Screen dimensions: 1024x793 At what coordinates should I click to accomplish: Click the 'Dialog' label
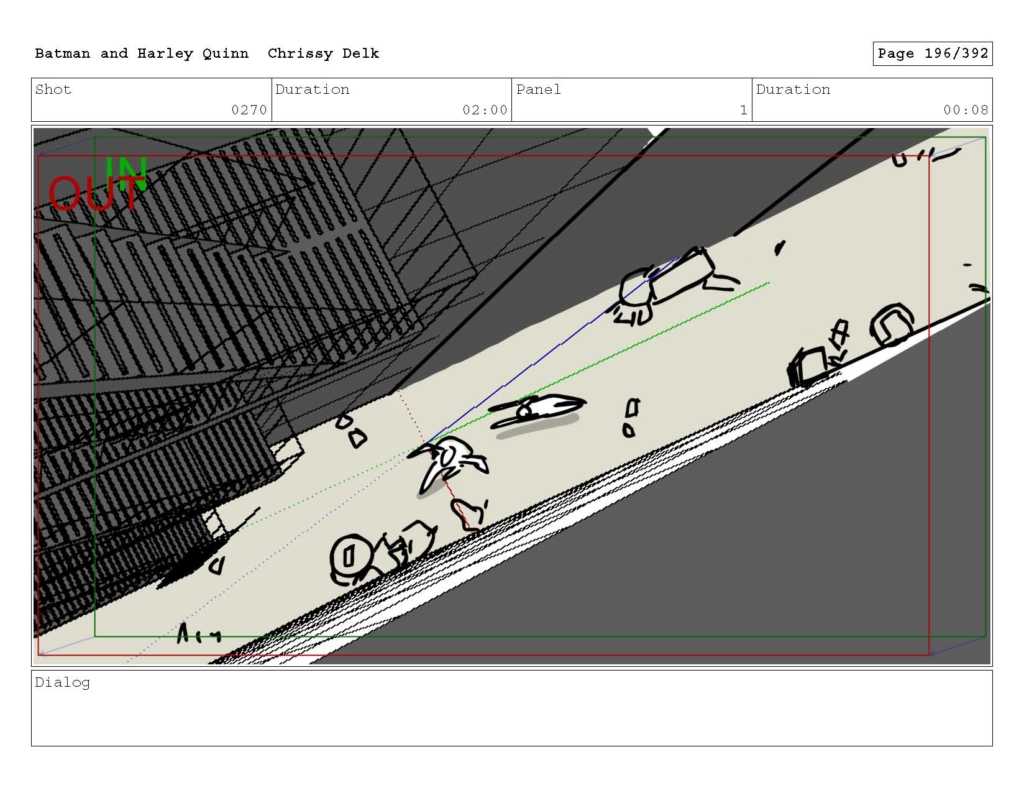coord(62,683)
